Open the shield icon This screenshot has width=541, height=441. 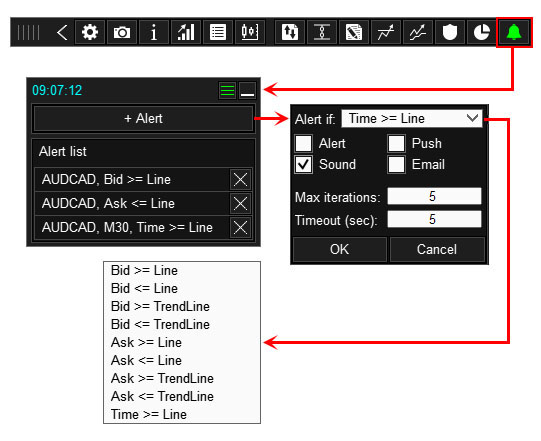point(450,32)
